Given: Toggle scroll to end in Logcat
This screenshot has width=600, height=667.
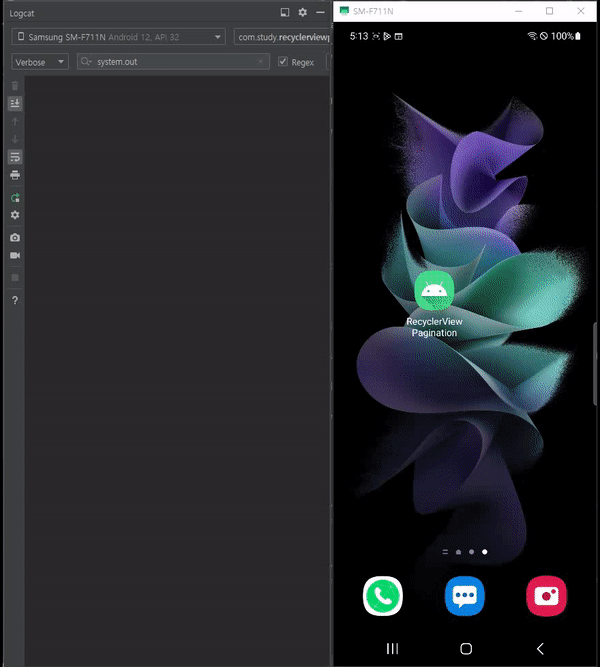Looking at the screenshot, I should [15, 103].
